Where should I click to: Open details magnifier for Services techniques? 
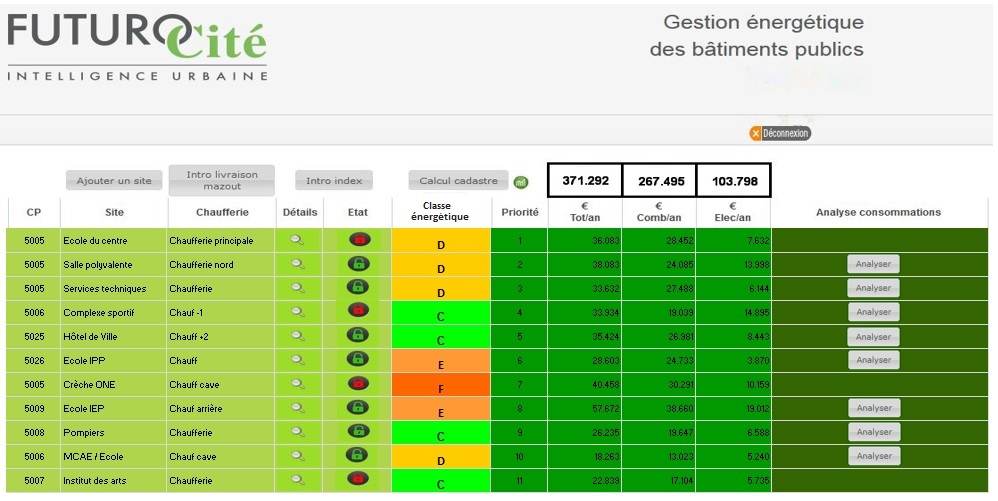pyautogui.click(x=297, y=288)
